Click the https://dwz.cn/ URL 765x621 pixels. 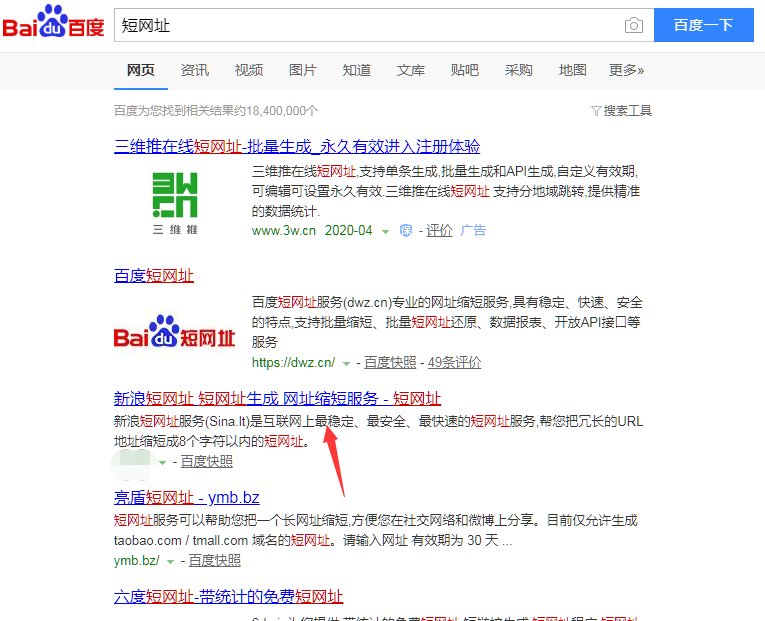[293, 362]
